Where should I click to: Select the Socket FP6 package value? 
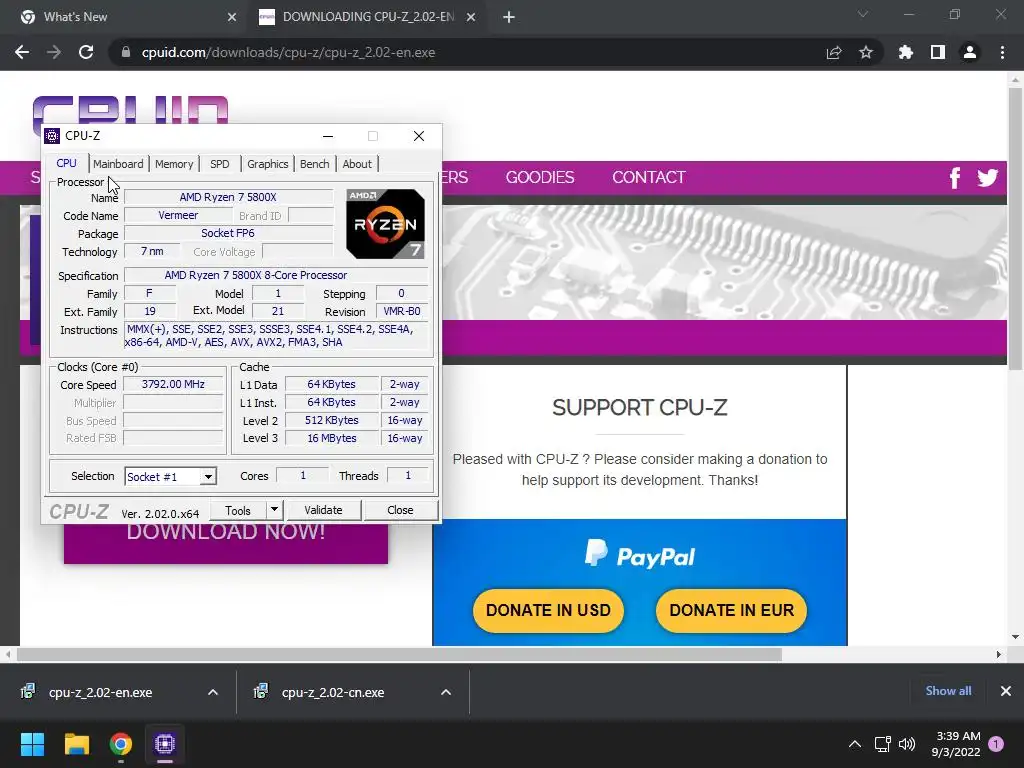click(228, 233)
